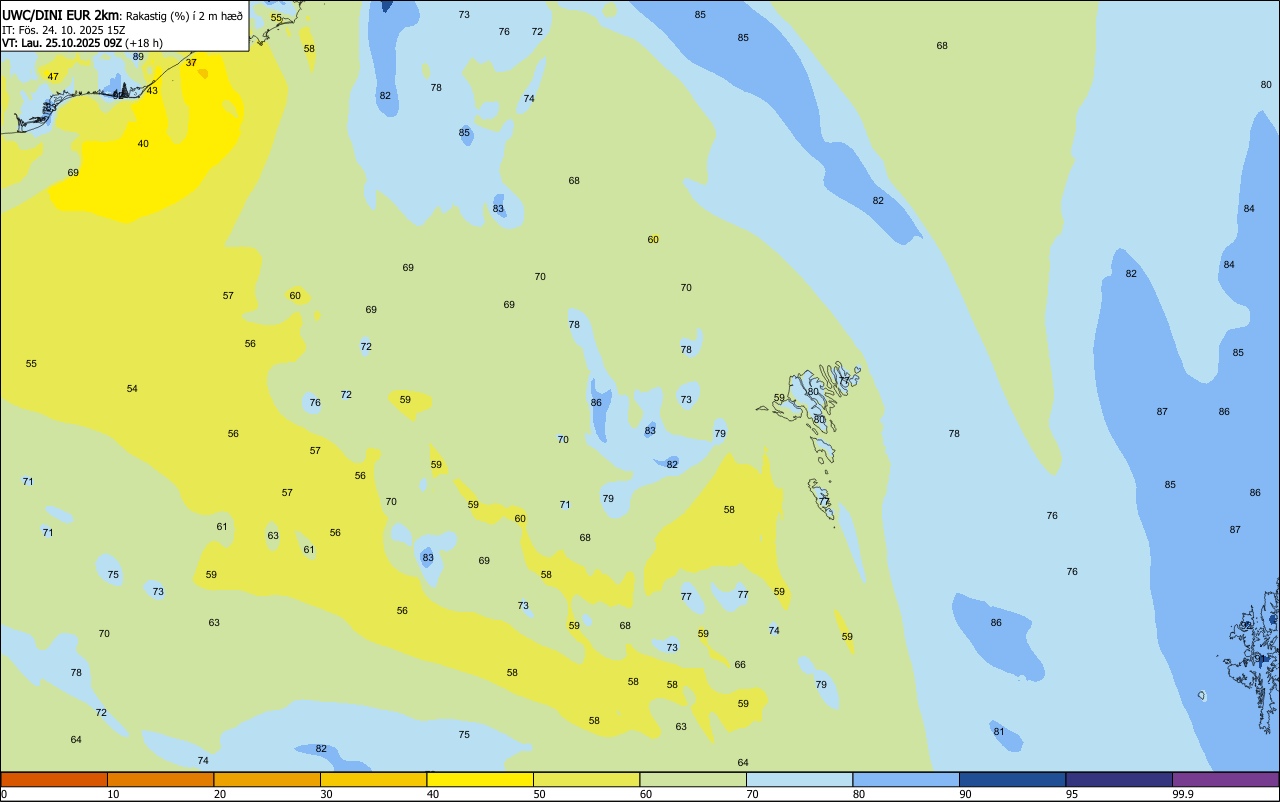Click the humidity value '66' on the map
Screen dimensions: 1280x802
click(x=740, y=665)
